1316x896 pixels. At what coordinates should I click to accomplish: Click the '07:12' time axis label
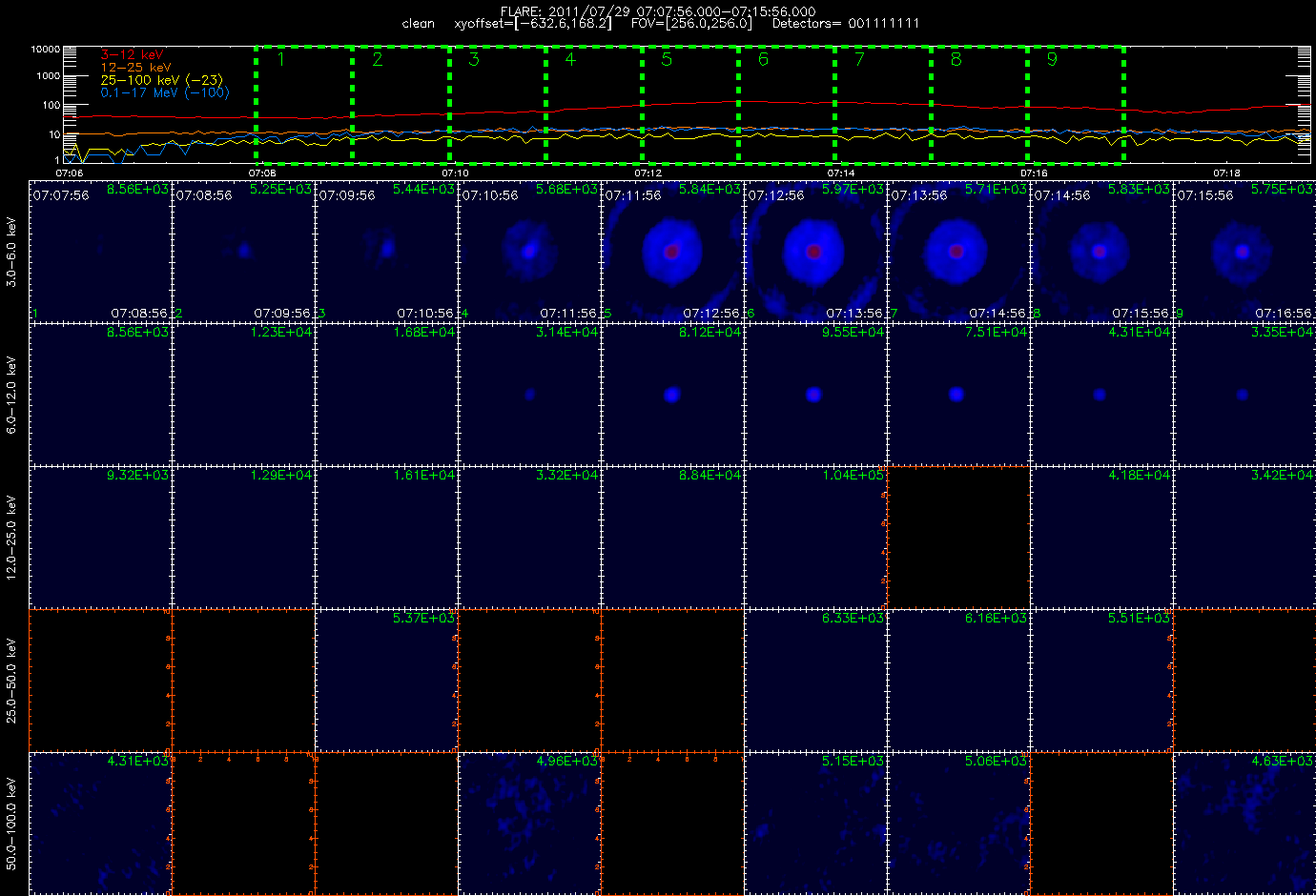[648, 173]
